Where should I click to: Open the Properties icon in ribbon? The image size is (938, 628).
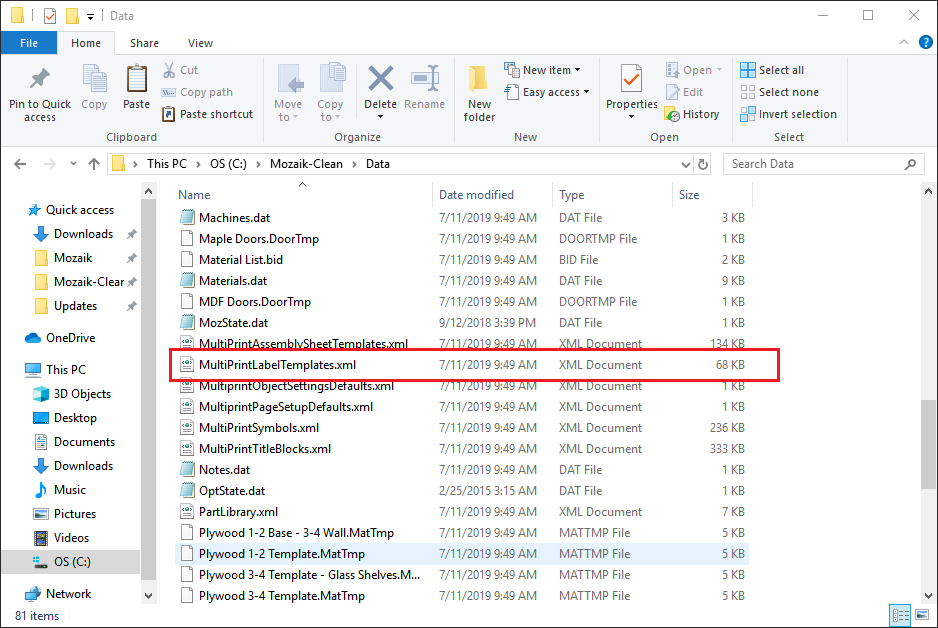click(x=631, y=78)
